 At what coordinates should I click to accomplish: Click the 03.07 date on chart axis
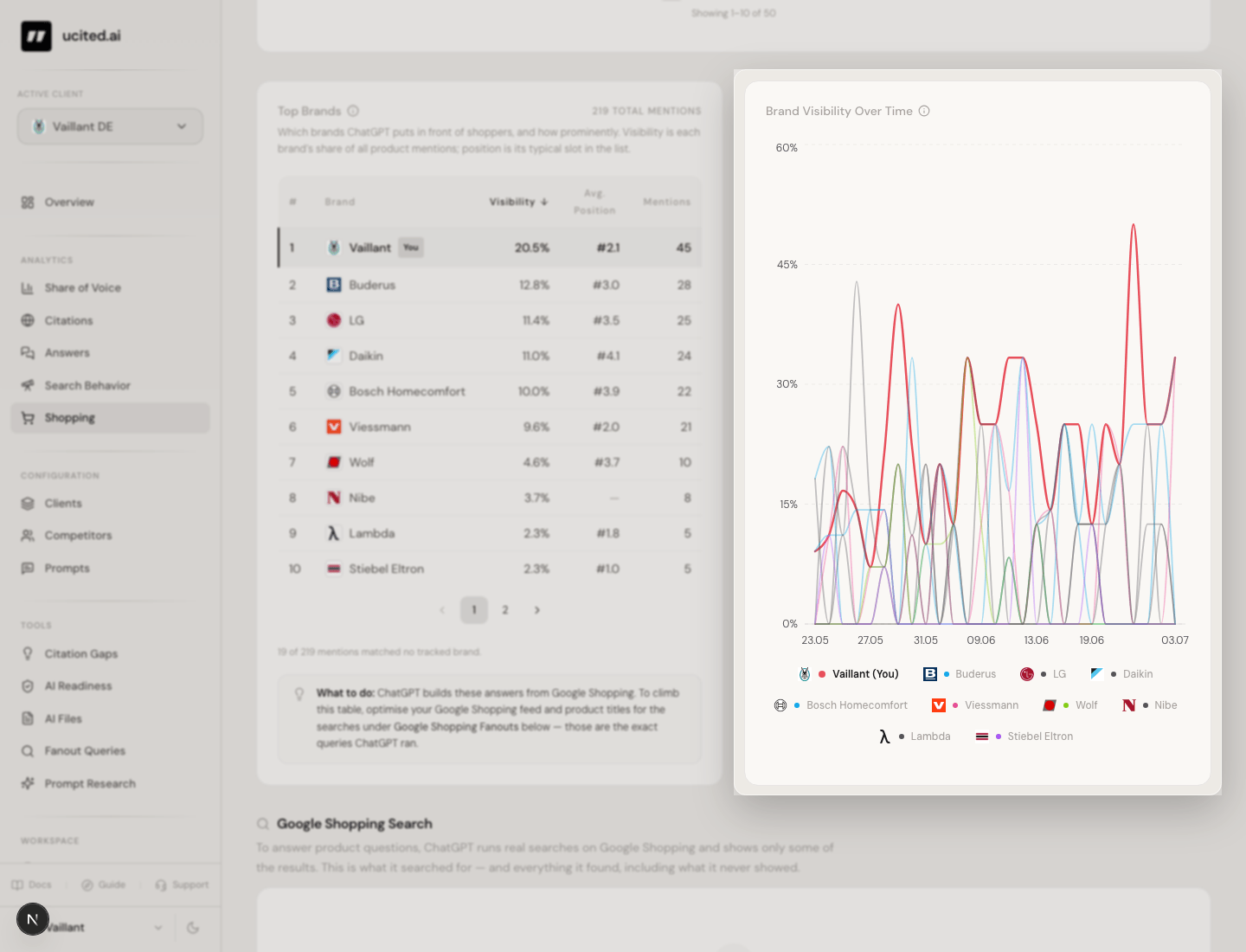pos(1175,640)
